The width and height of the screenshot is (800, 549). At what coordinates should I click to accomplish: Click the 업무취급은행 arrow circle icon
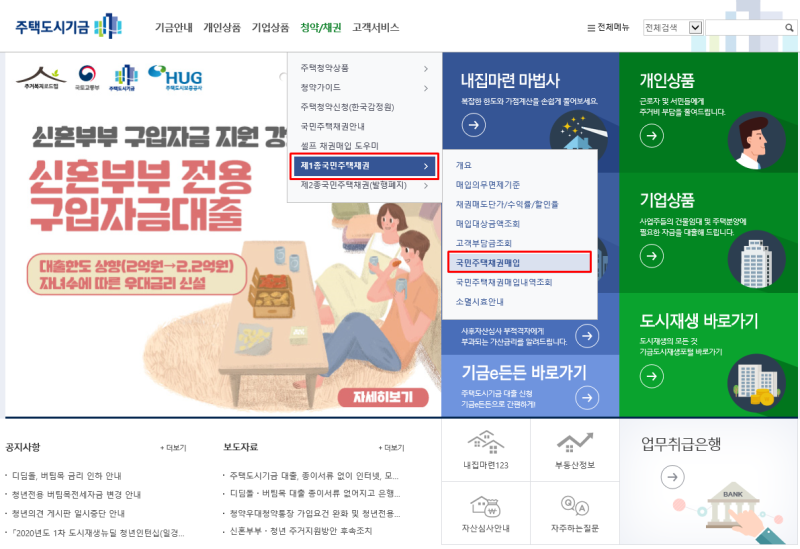672,477
